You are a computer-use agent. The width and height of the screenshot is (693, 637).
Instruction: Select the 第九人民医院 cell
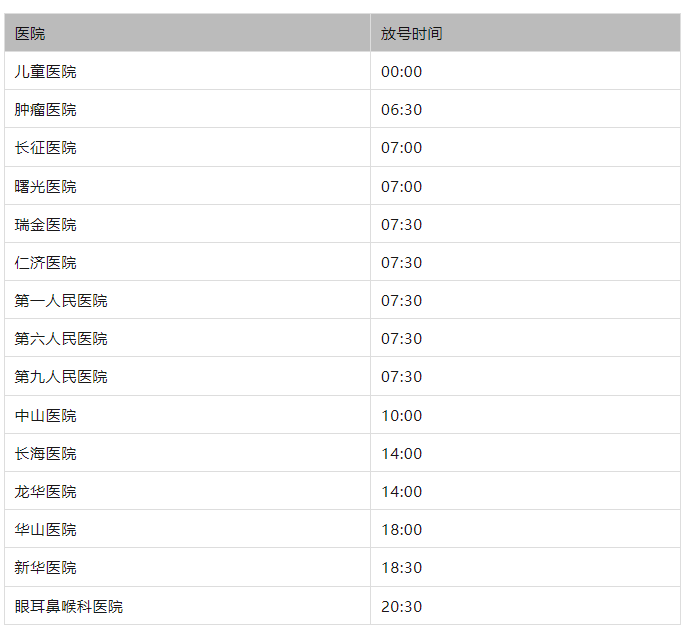coord(61,377)
